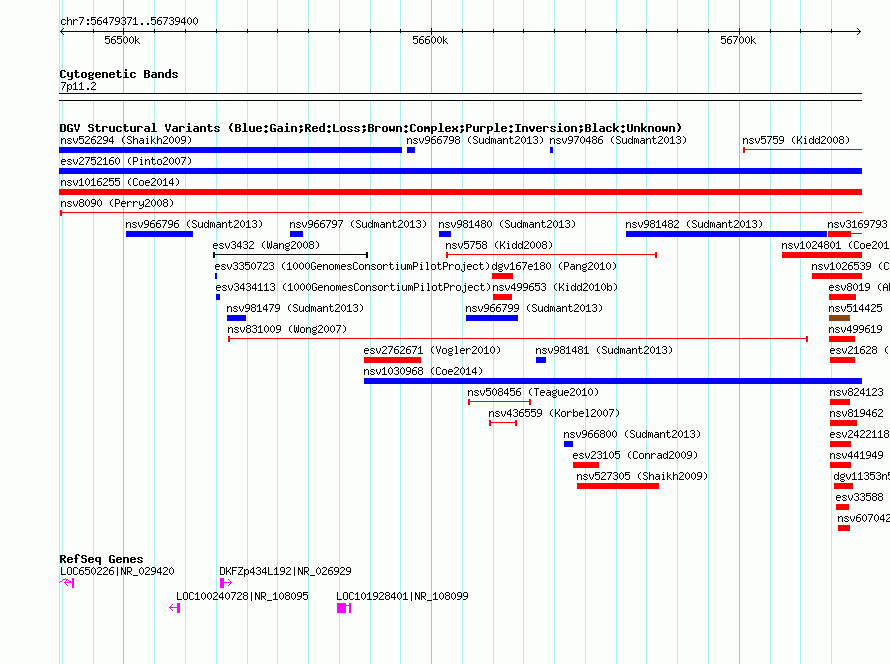Click the red bar under nsv1024801
This screenshot has height=664, width=890.
click(822, 255)
